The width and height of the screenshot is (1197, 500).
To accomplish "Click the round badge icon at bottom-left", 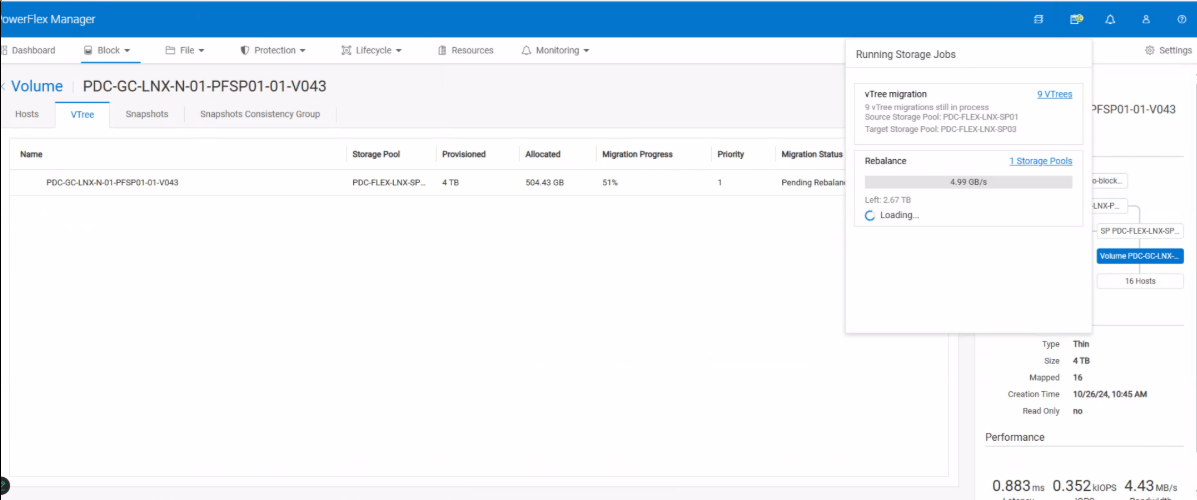I will click(4, 484).
